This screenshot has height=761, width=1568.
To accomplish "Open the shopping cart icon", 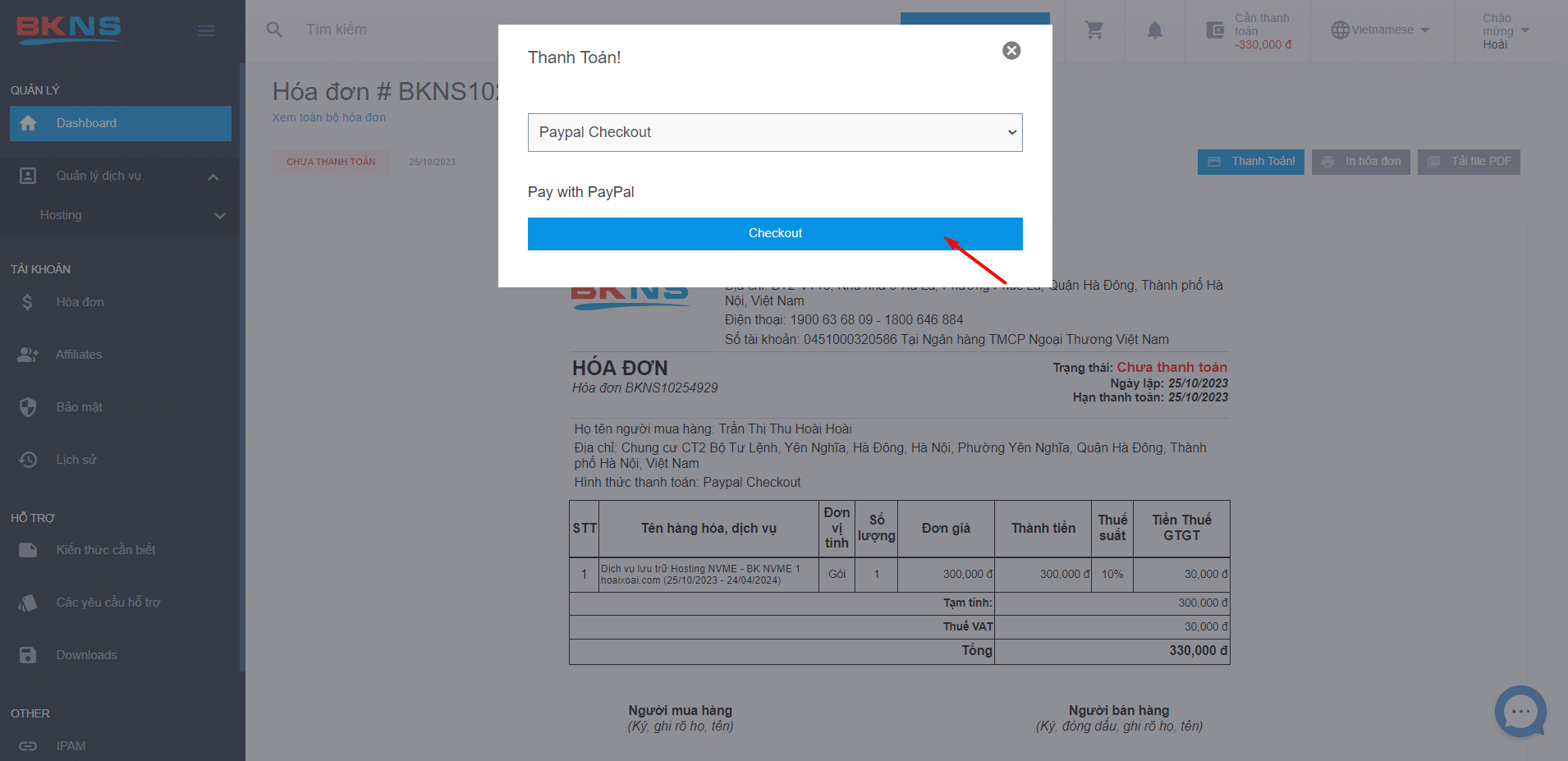I will 1093,30.
